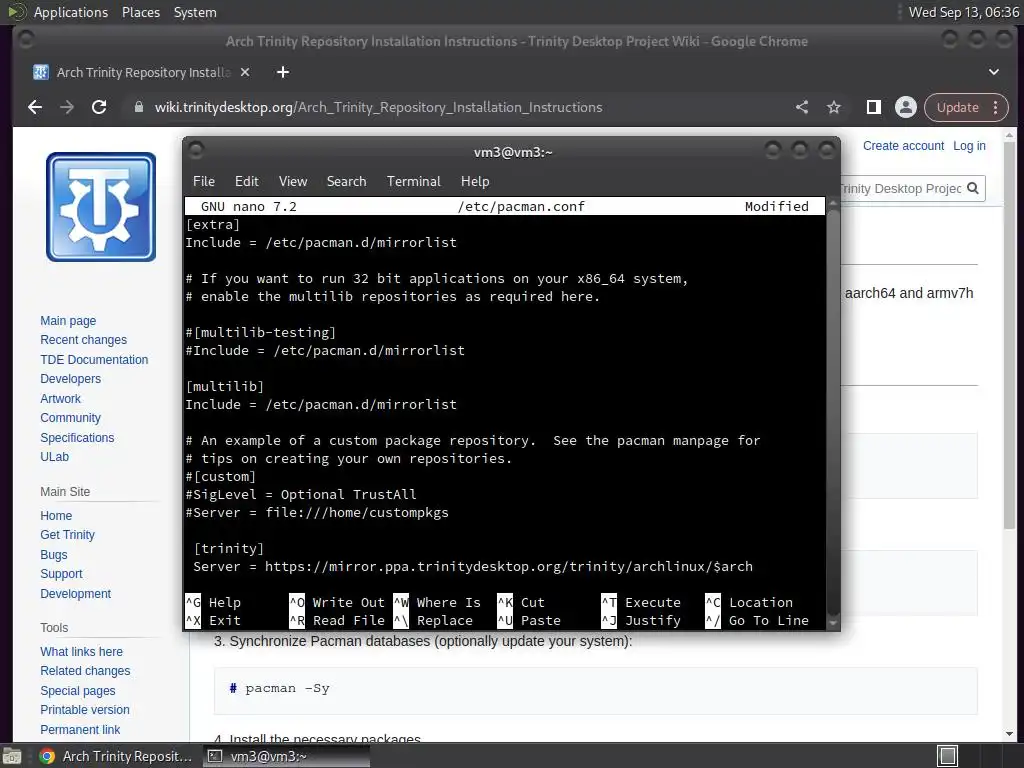The image size is (1024, 768).
Task: Click workspace switcher in bottom panel
Action: [x=948, y=756]
